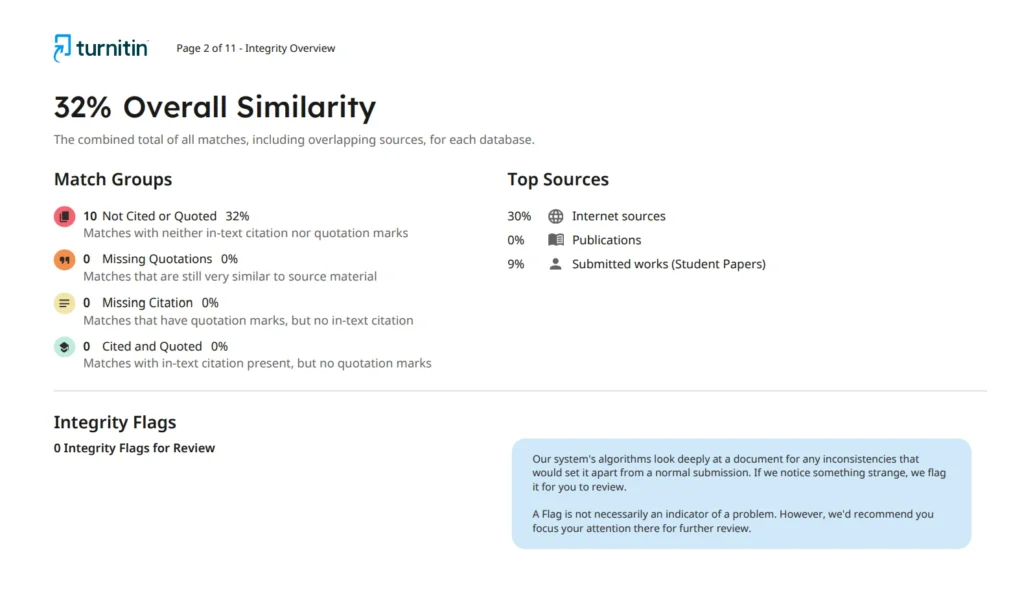Click the green Cited and Quoted icon
This screenshot has width=1024, height=600.
(64, 347)
